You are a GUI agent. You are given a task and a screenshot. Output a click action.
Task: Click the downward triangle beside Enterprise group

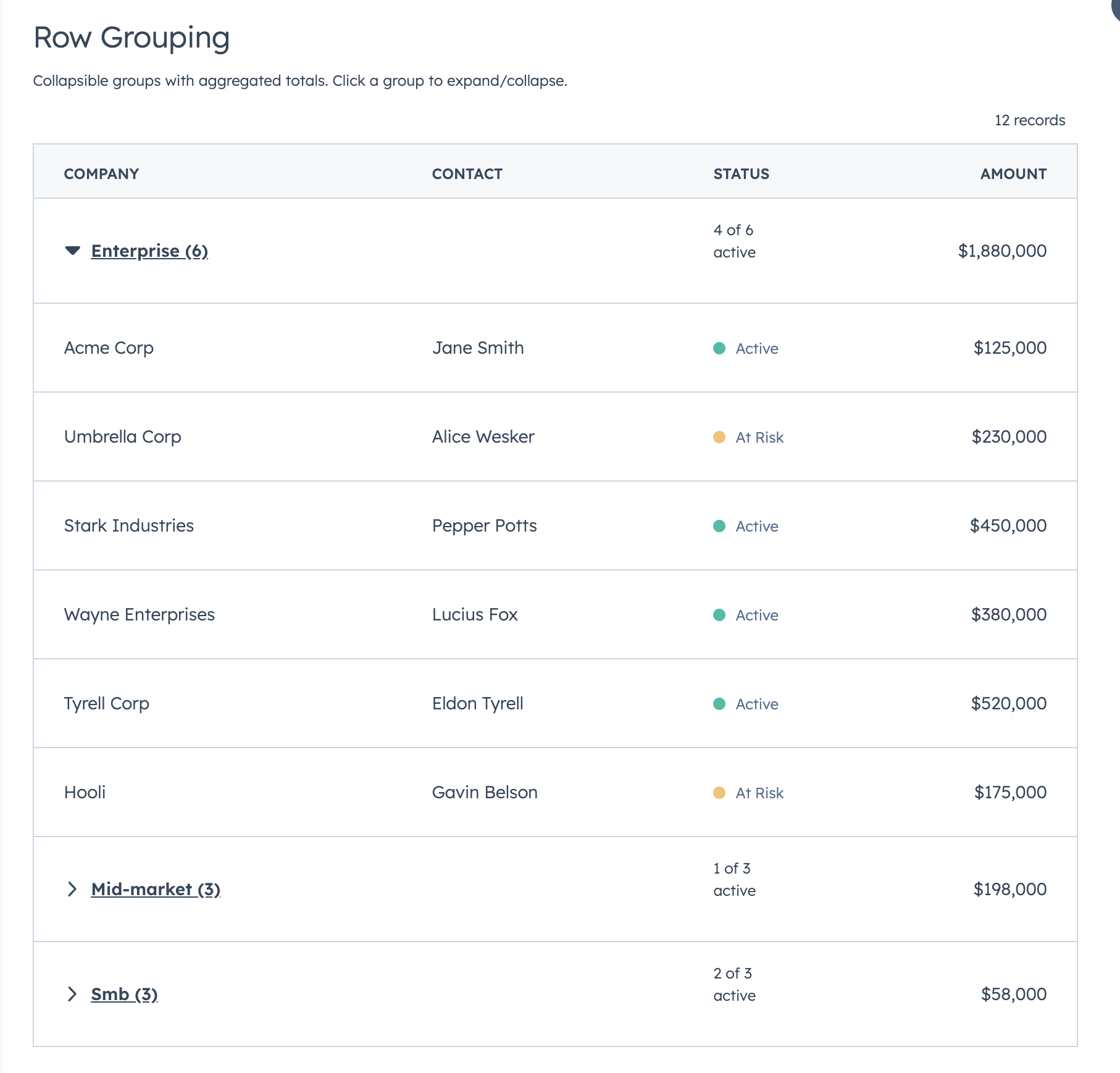coord(72,251)
